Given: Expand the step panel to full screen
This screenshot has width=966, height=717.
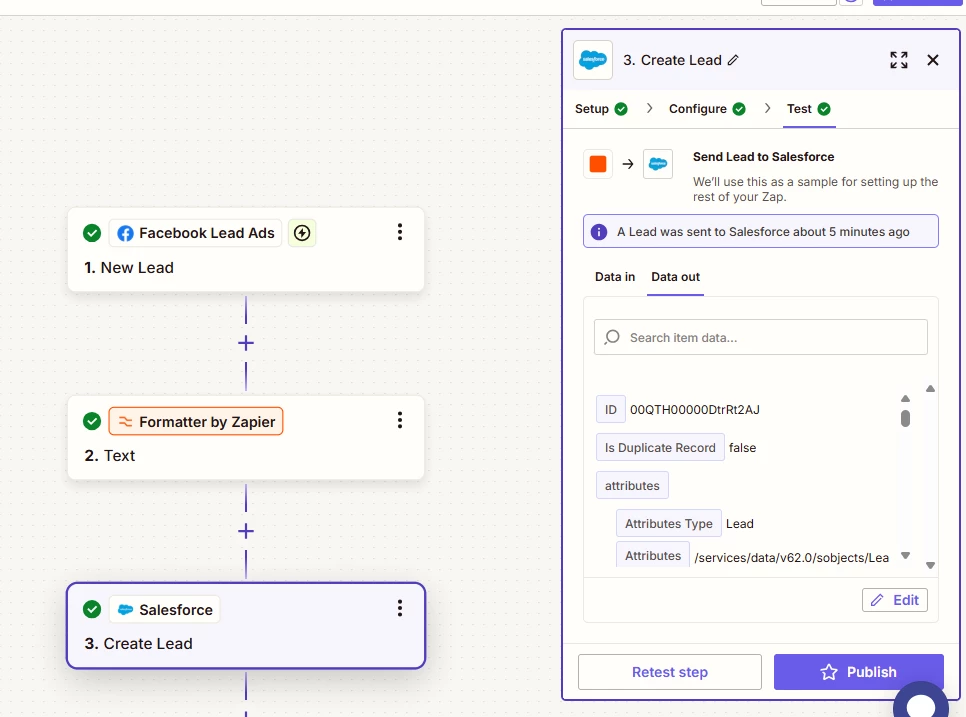Looking at the screenshot, I should pos(899,60).
